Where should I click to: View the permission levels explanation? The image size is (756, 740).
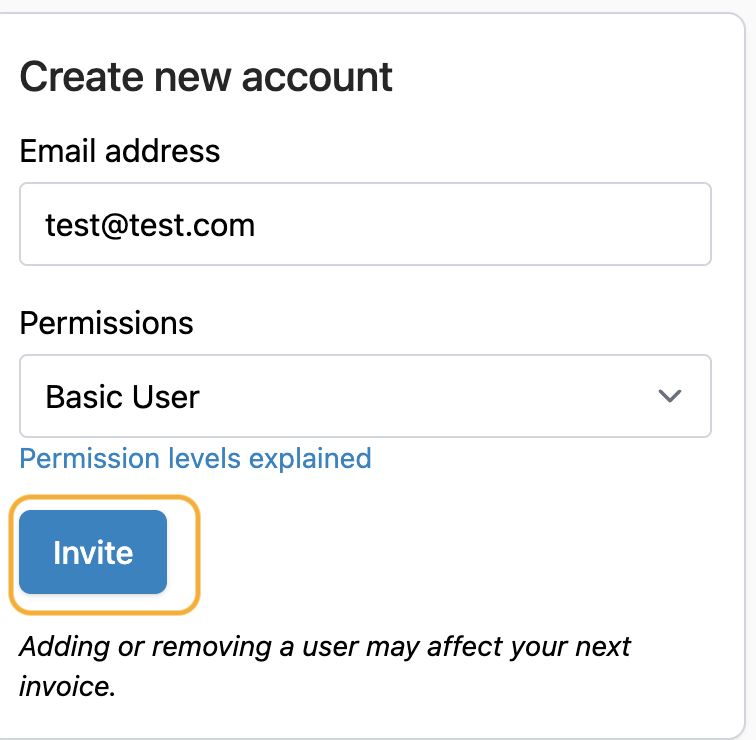pos(195,458)
